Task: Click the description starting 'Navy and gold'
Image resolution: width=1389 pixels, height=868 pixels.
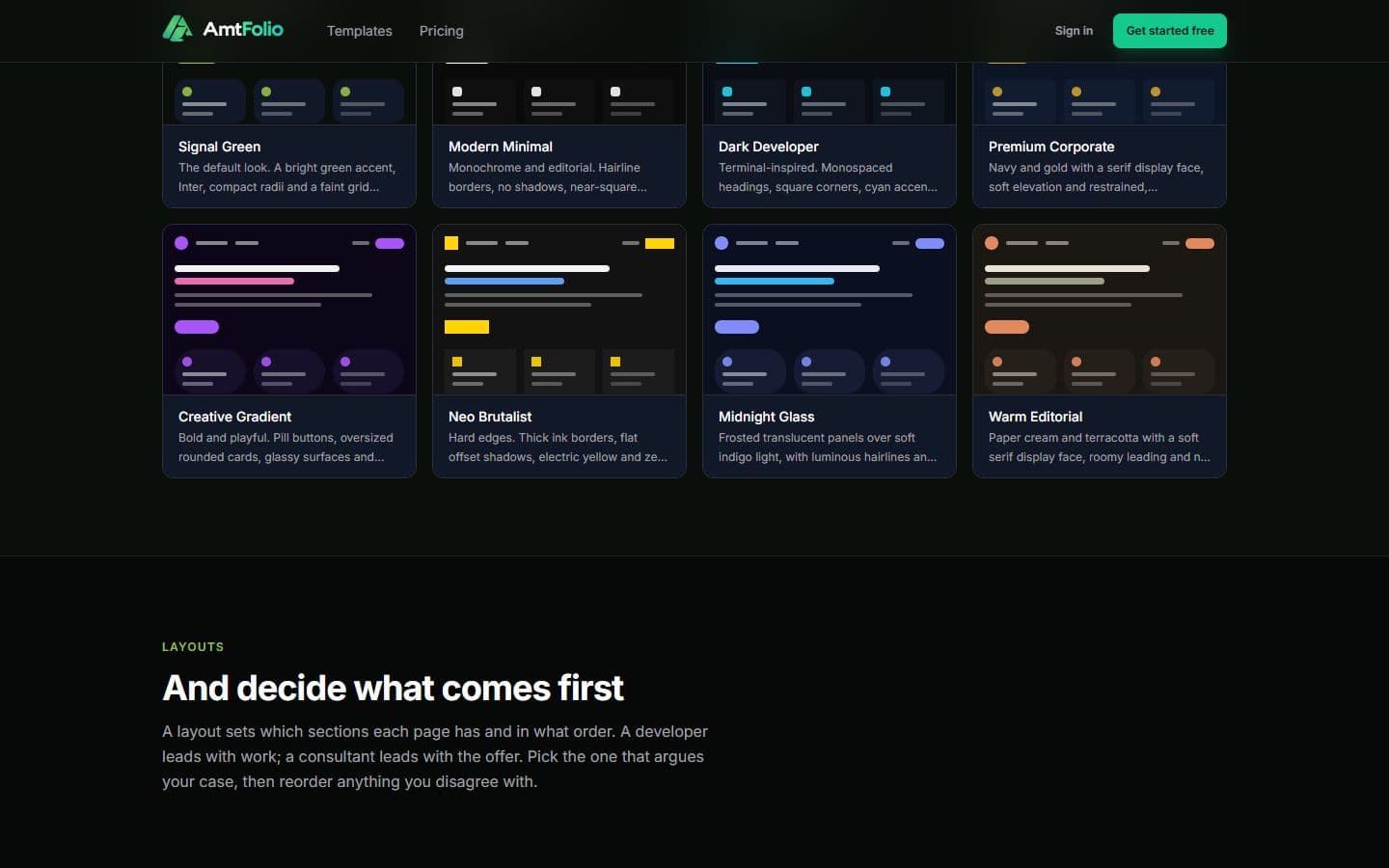Action: click(x=1096, y=177)
